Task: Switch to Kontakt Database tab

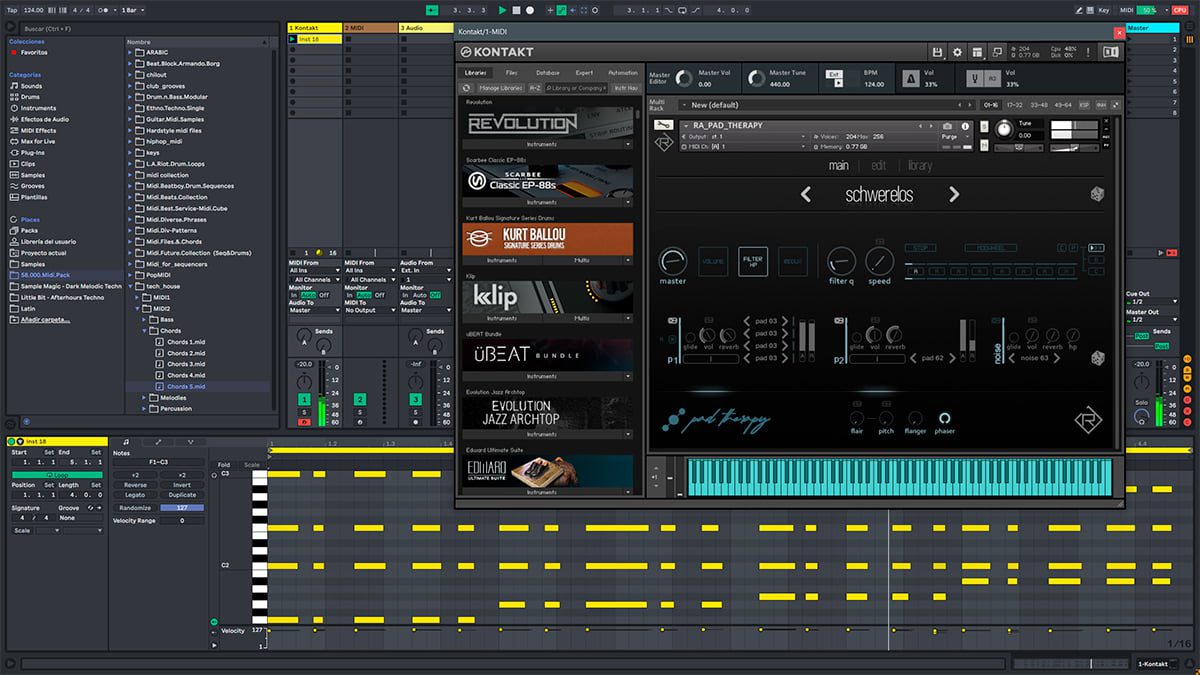Action: point(547,73)
